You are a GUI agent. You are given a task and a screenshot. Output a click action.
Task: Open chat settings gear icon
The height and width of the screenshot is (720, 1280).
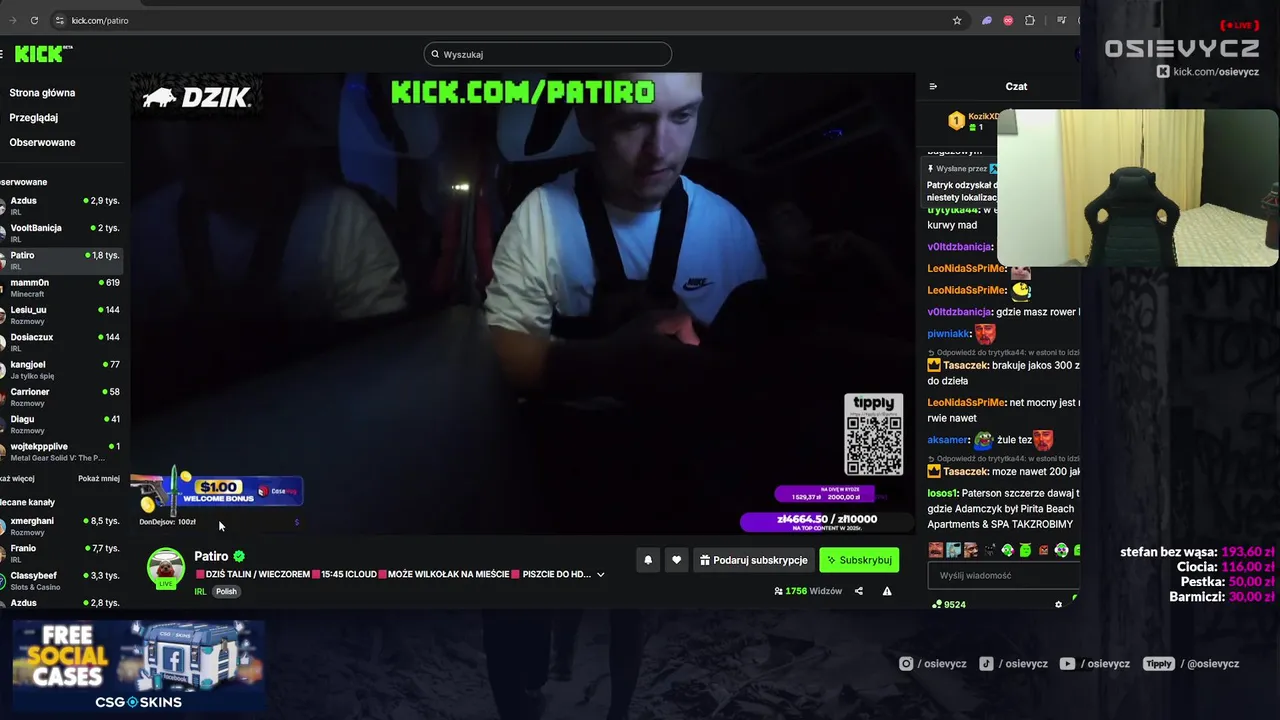coord(1058,604)
